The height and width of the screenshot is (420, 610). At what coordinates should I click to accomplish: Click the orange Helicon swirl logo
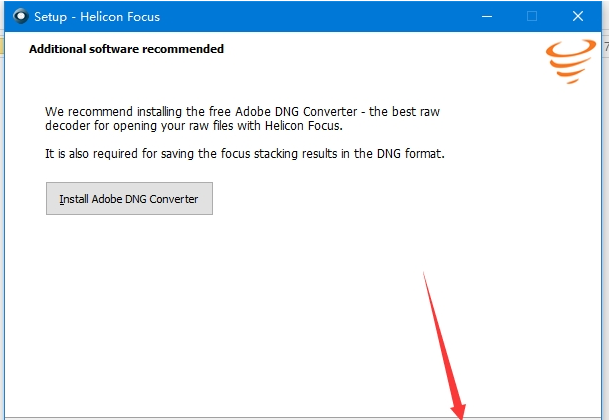pyautogui.click(x=571, y=62)
